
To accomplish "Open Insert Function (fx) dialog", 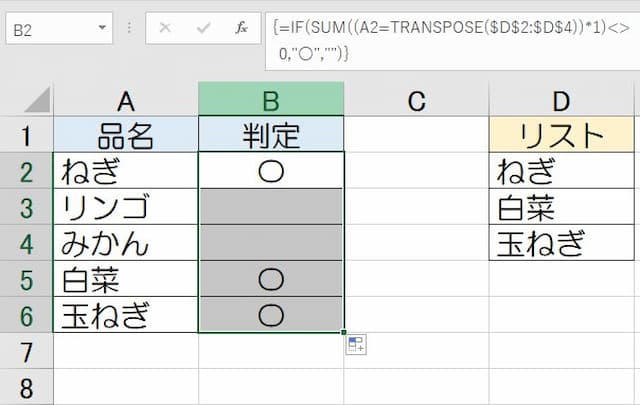I will click(241, 29).
